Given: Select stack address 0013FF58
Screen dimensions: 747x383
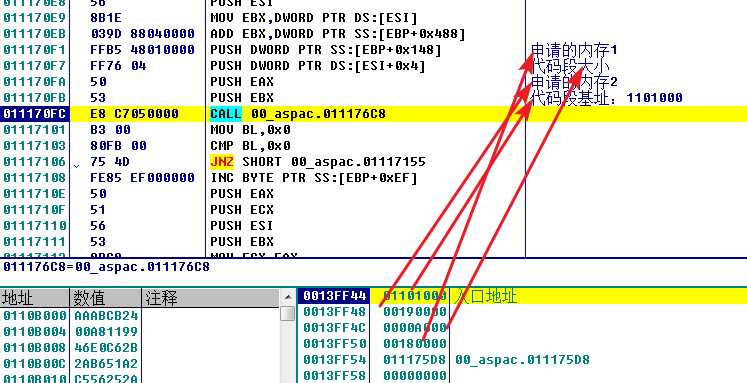Looking at the screenshot, I should (x=335, y=375).
